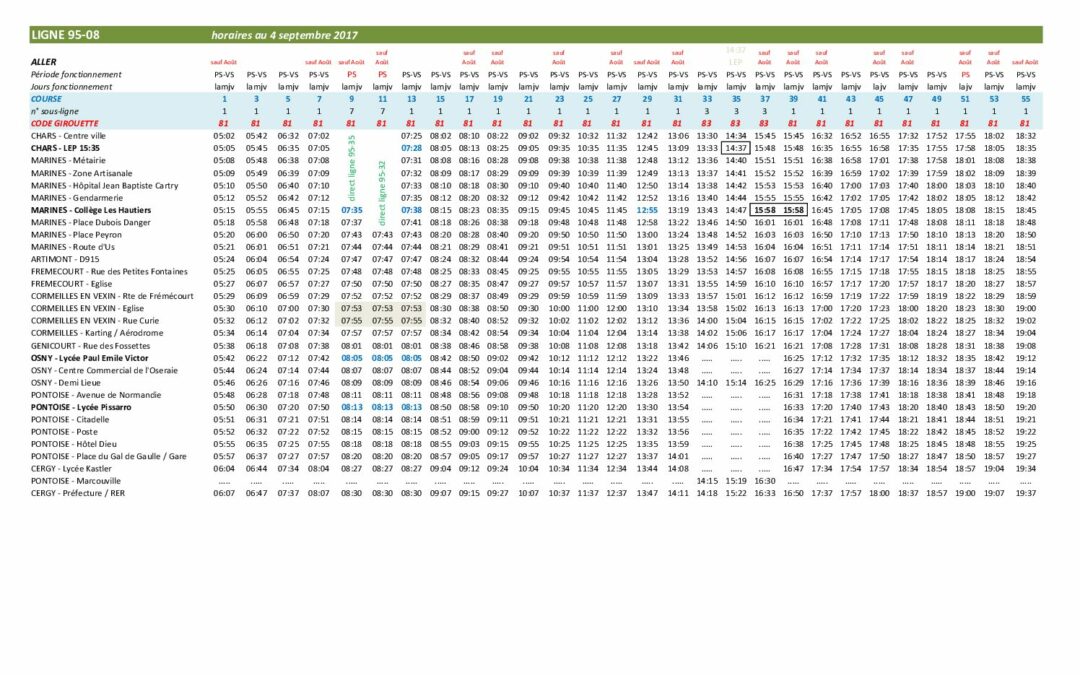This screenshot has width=1080, height=675.
Task: Select the stop 'MARINES - Collège Les Hautiers'
Action: click(90, 210)
